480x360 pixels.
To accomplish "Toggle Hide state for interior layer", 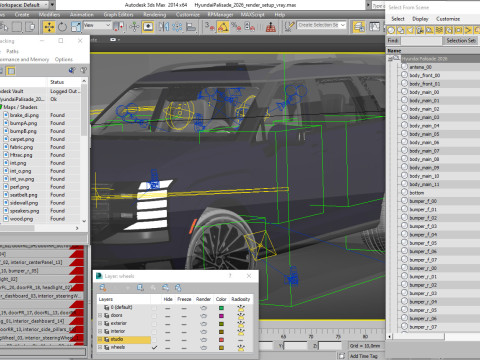I will [168, 331].
